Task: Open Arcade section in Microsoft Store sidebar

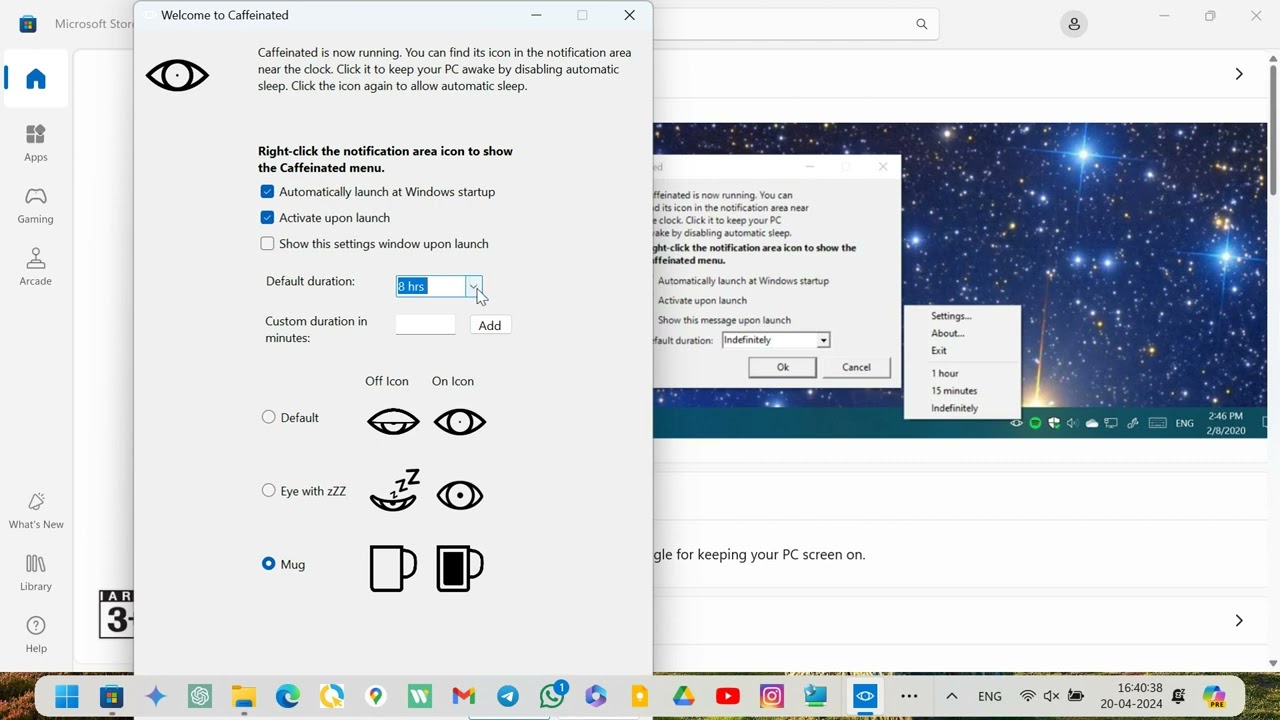Action: click(x=36, y=267)
